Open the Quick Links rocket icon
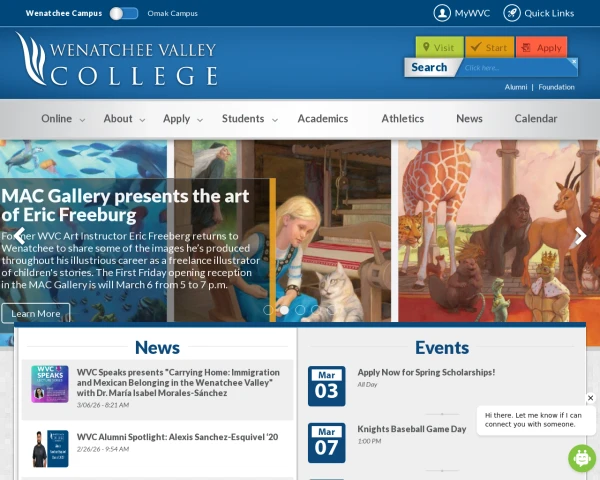The height and width of the screenshot is (480, 600). [x=512, y=13]
